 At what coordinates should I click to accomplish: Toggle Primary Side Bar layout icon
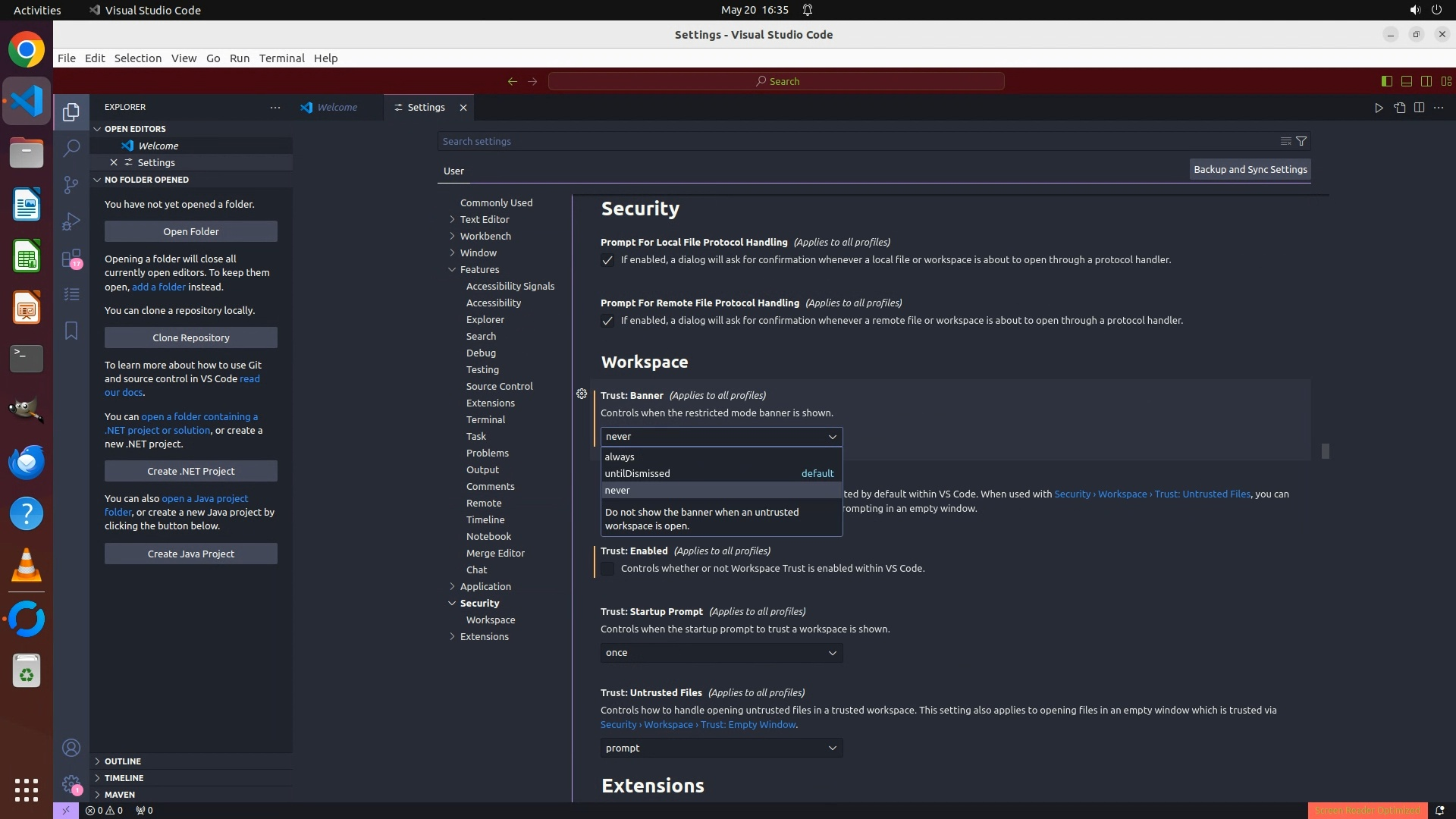tap(1387, 81)
